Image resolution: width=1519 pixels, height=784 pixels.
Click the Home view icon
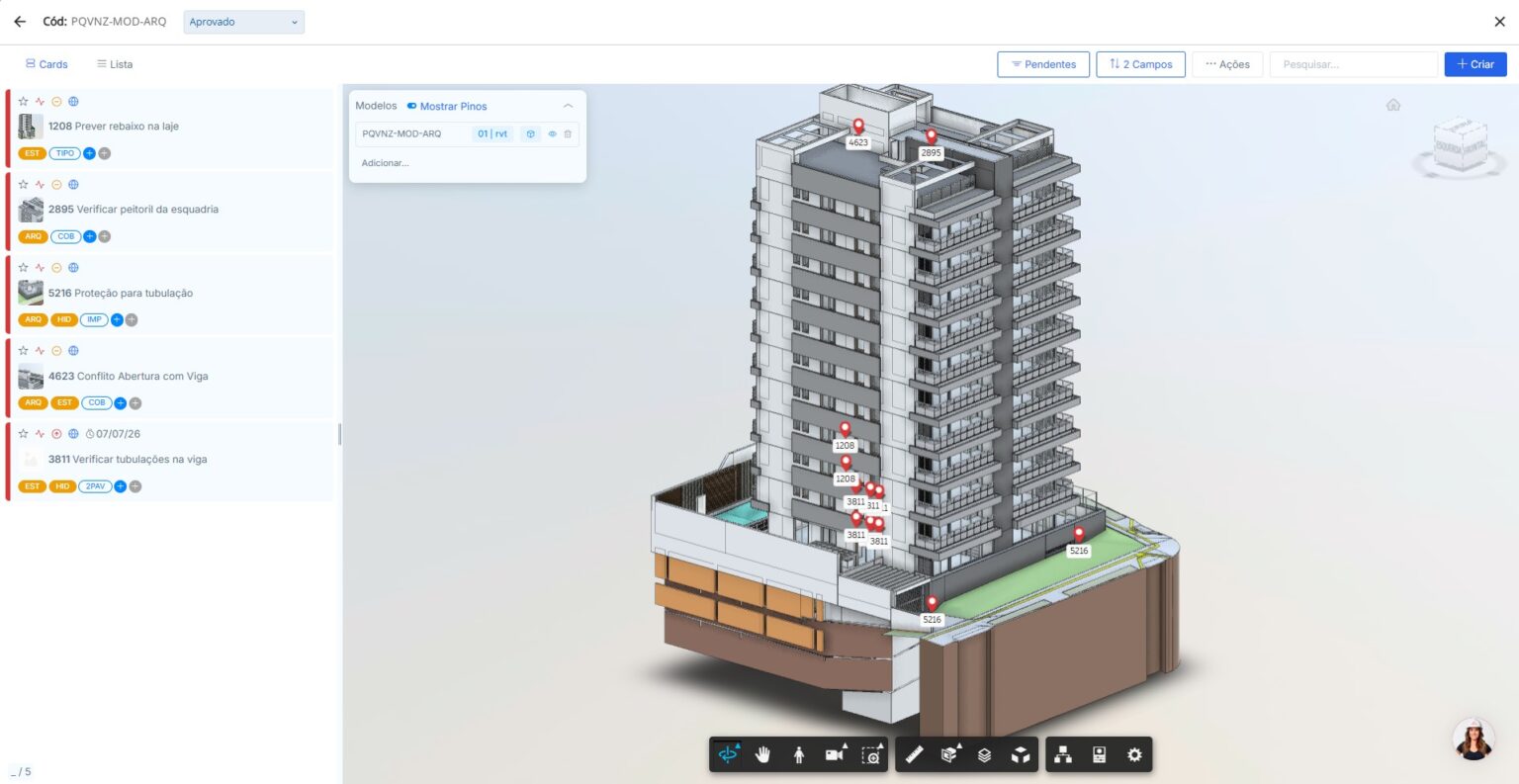click(1393, 105)
